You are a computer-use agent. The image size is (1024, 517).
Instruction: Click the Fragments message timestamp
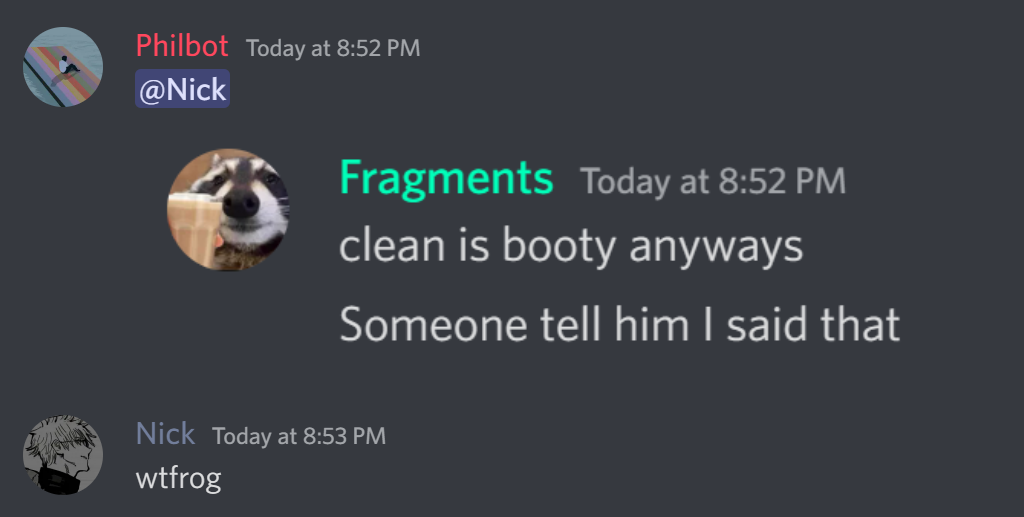(712, 181)
